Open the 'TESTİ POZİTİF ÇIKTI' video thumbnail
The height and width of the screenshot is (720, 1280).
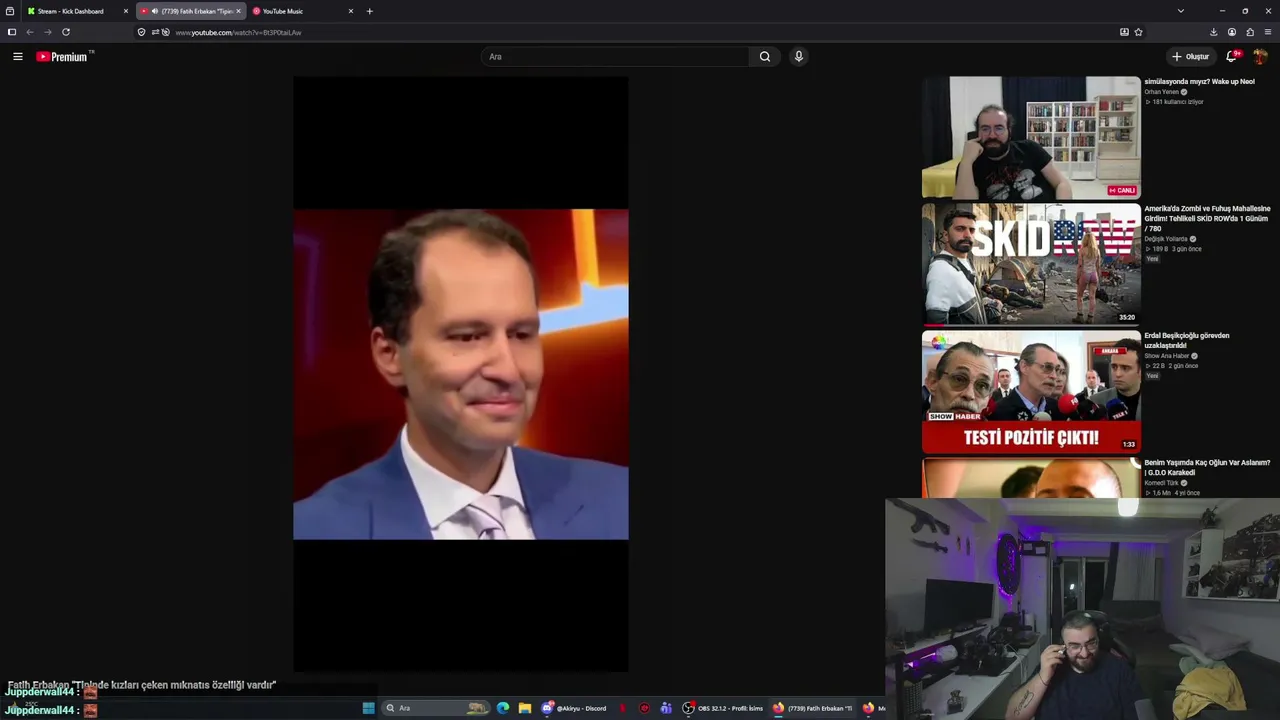point(1031,392)
